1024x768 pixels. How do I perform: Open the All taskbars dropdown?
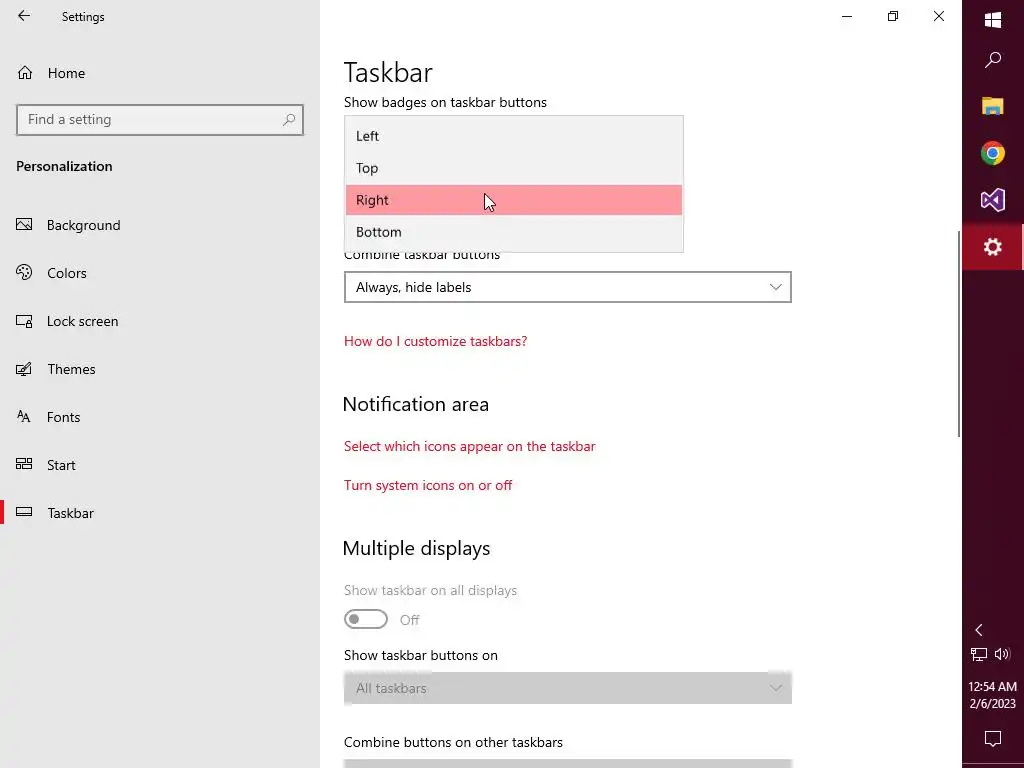pos(567,688)
